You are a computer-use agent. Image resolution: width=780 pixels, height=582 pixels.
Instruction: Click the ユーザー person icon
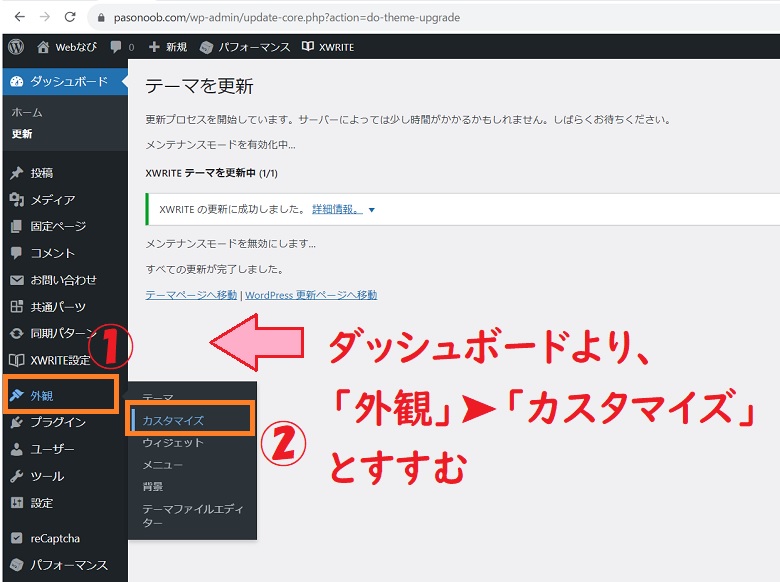click(16, 449)
